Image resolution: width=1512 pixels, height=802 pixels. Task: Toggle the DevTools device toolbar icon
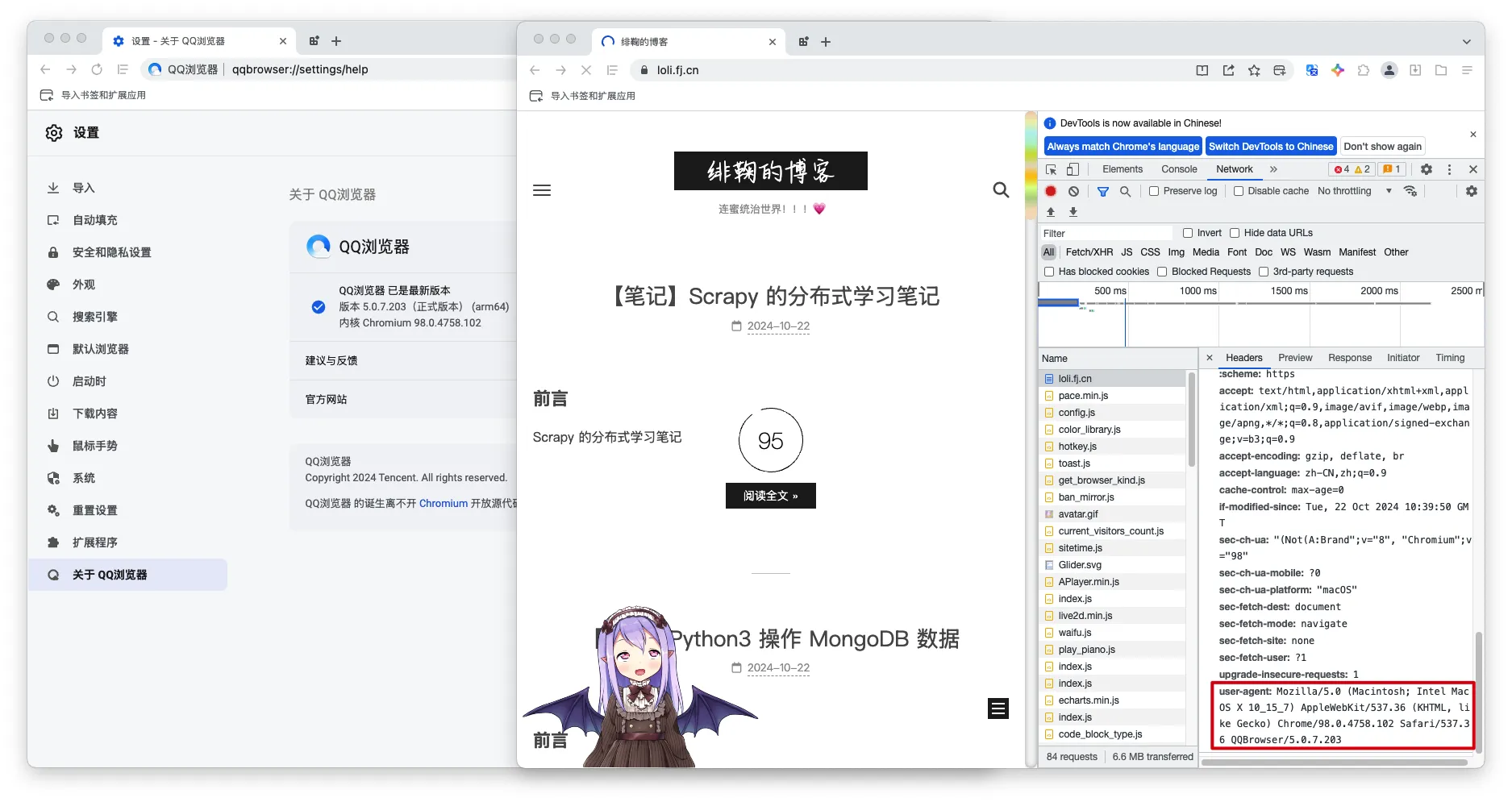[1073, 169]
